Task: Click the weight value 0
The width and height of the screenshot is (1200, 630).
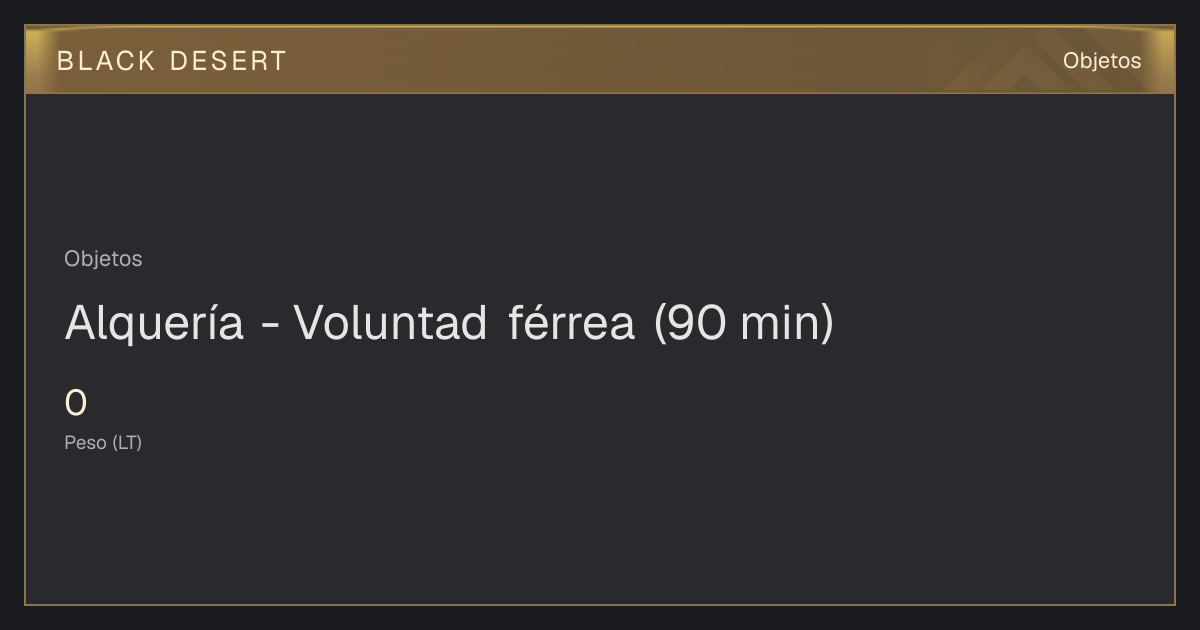Action: coord(76,404)
